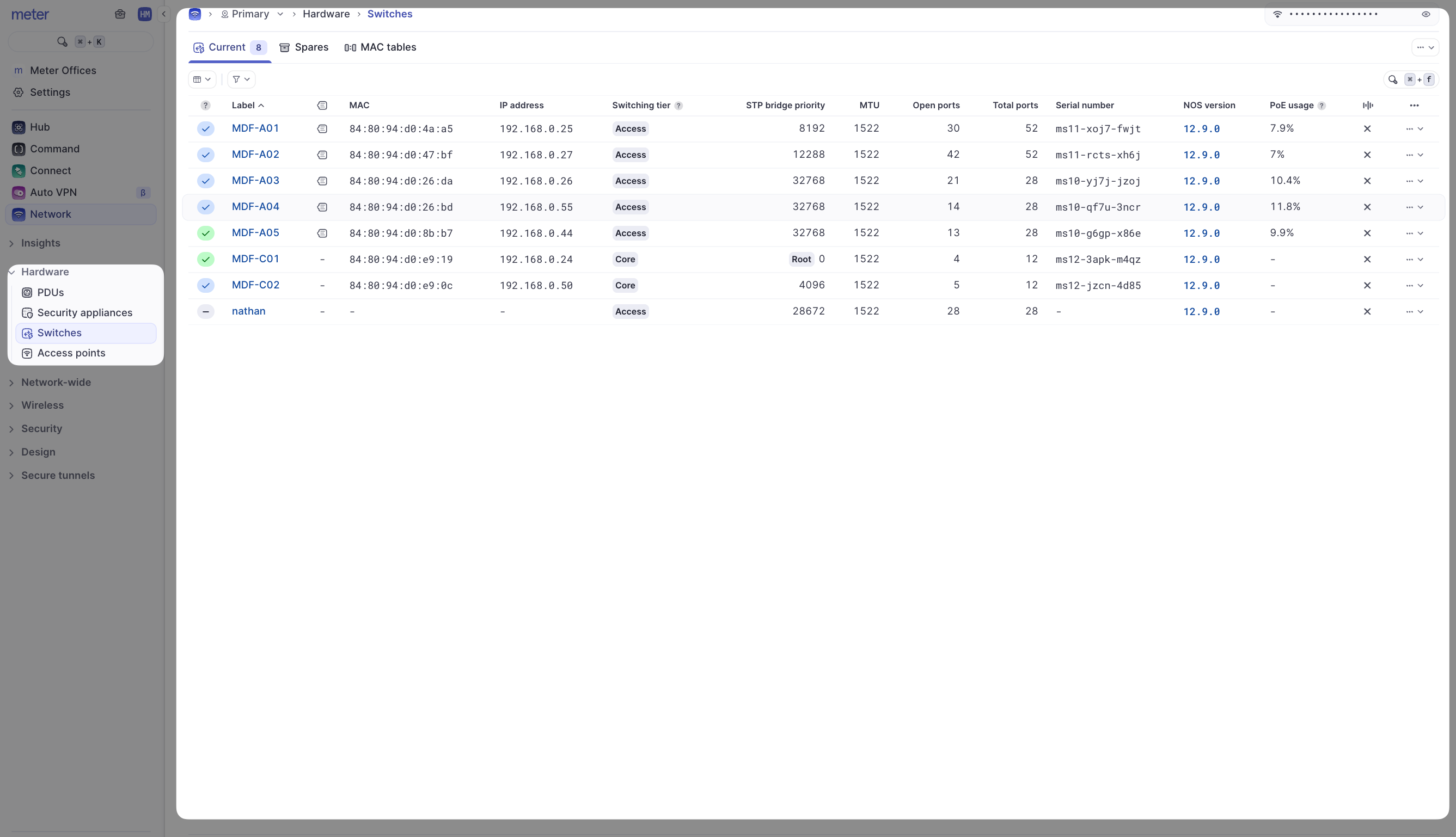Click the search icon above the switches table
This screenshot has height=837, width=1456.
click(x=1392, y=79)
